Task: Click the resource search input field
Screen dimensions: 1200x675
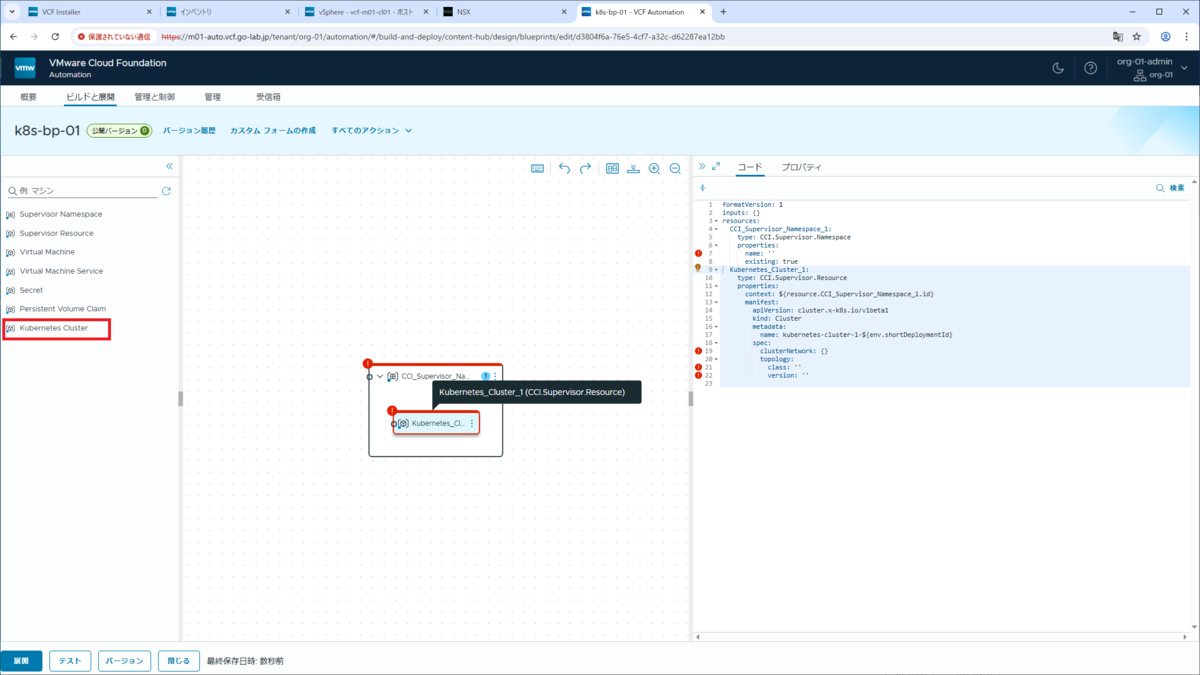Action: [x=84, y=190]
